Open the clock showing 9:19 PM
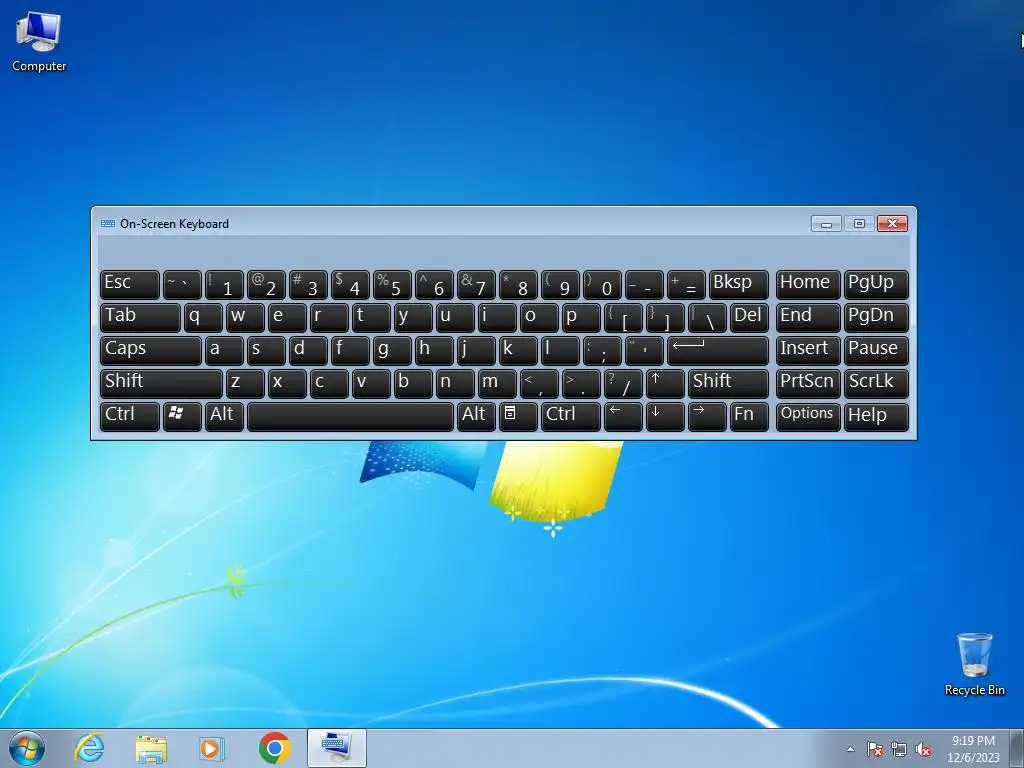Screen dimensions: 1024x768 pyautogui.click(x=973, y=748)
